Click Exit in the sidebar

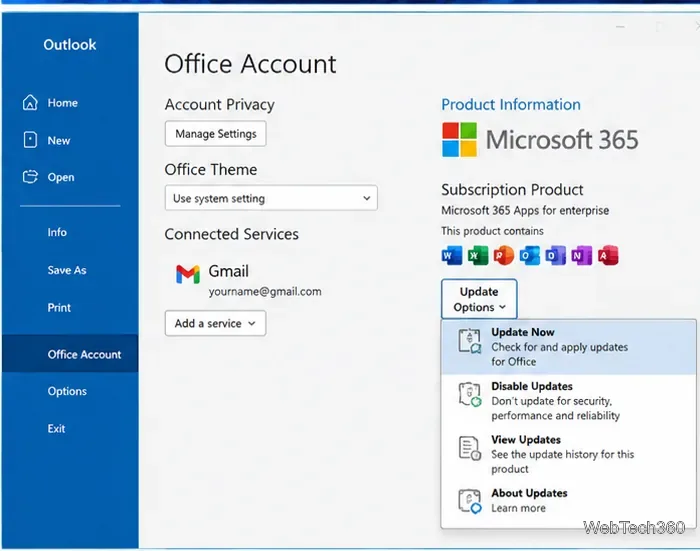56,429
